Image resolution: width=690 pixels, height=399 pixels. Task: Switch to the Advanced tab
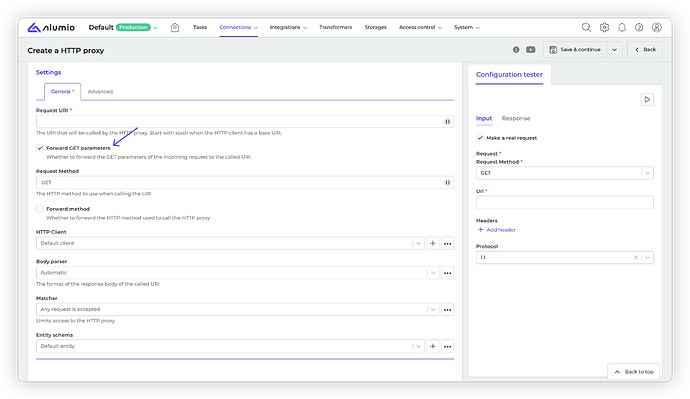100,92
